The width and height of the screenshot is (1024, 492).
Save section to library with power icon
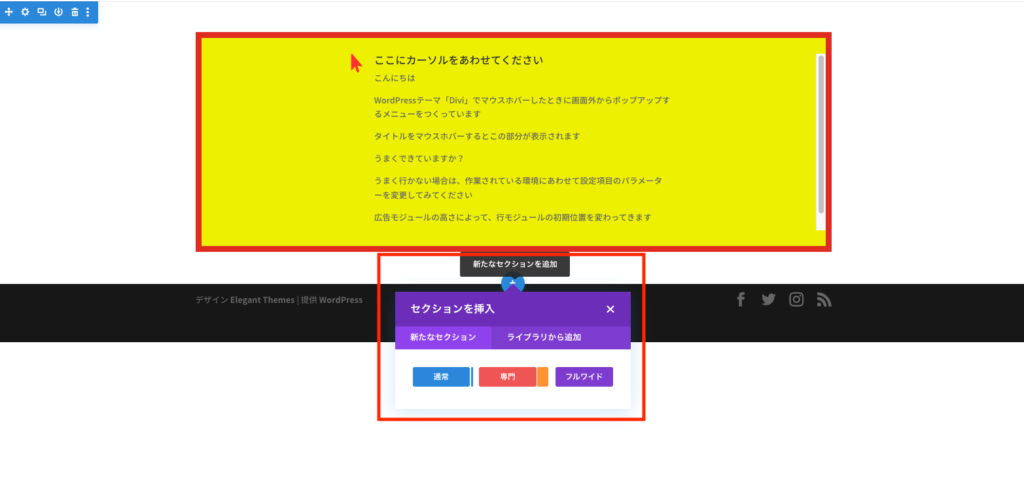point(58,12)
